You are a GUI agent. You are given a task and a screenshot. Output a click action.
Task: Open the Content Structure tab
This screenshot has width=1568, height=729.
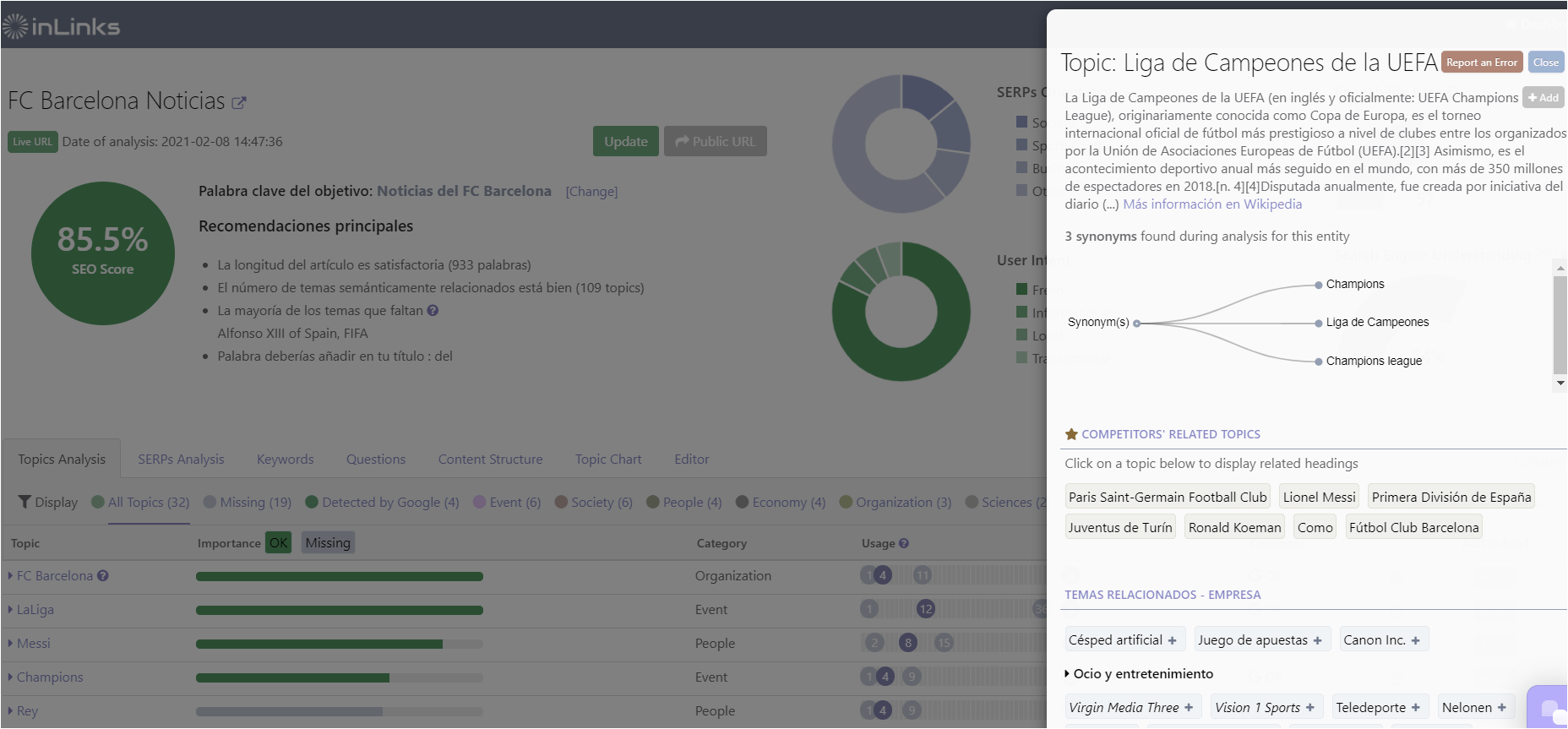pyautogui.click(x=490, y=459)
